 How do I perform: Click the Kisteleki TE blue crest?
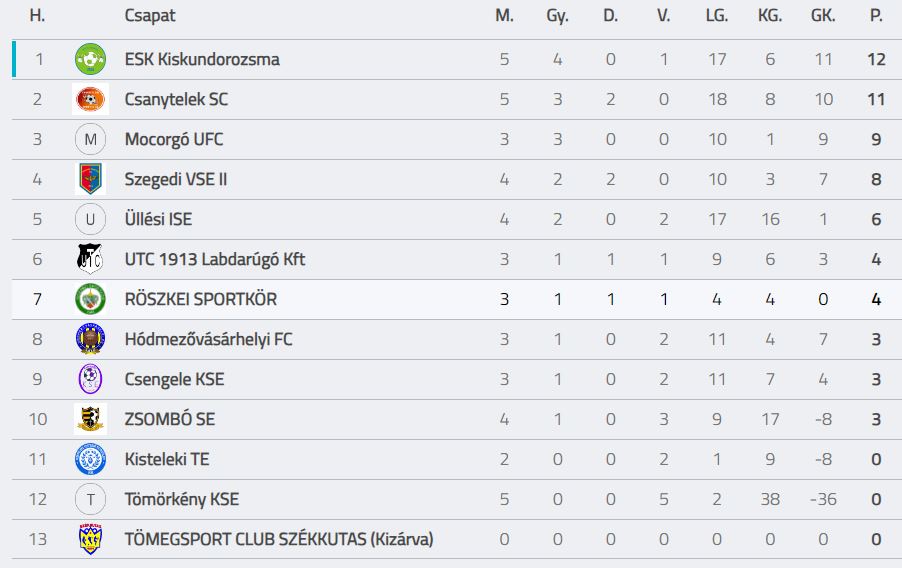[x=91, y=460]
